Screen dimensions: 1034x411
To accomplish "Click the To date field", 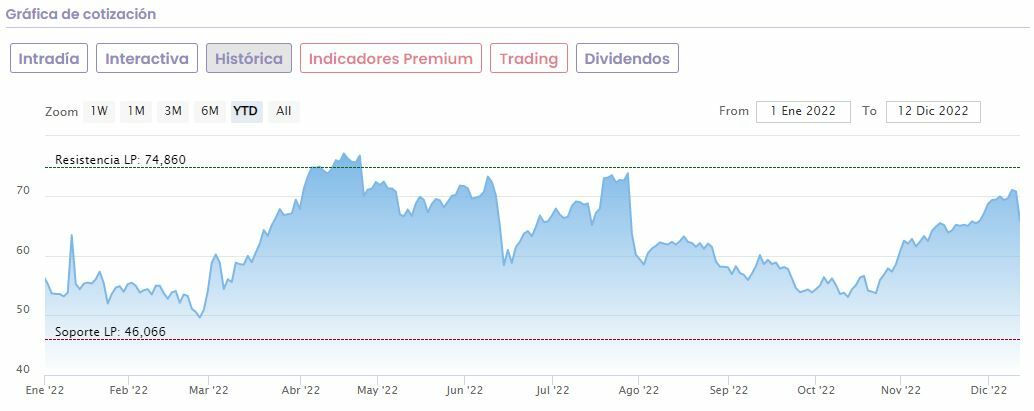I will 933,111.
